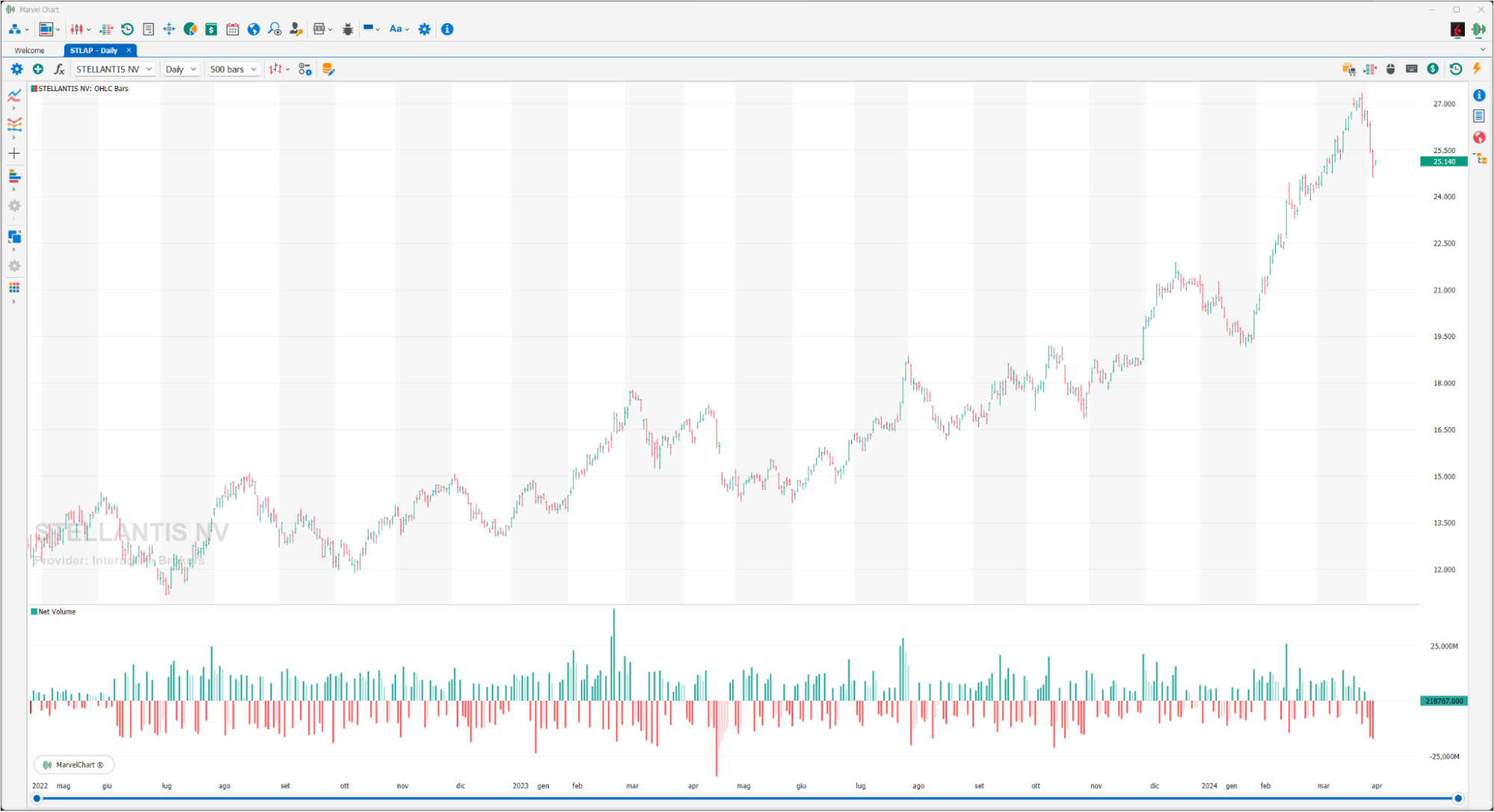Click the colored grid icon in left sidebar
Screen dimensions: 1494x812
click(x=14, y=288)
